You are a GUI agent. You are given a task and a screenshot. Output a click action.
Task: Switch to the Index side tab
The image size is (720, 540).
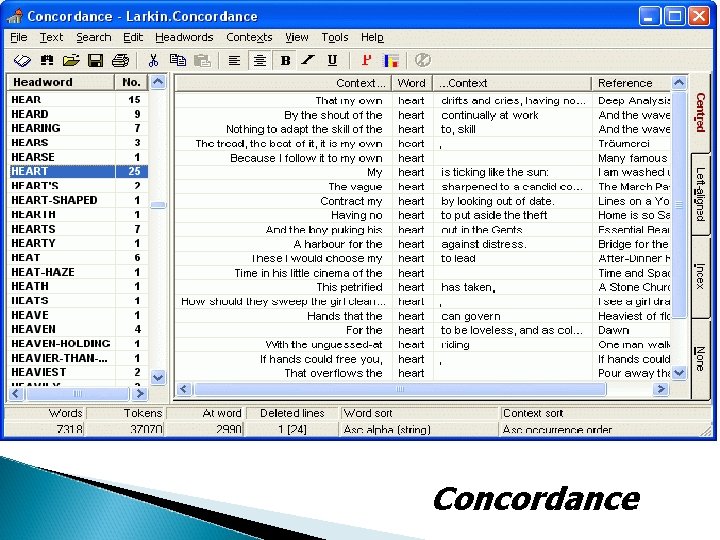(x=700, y=276)
